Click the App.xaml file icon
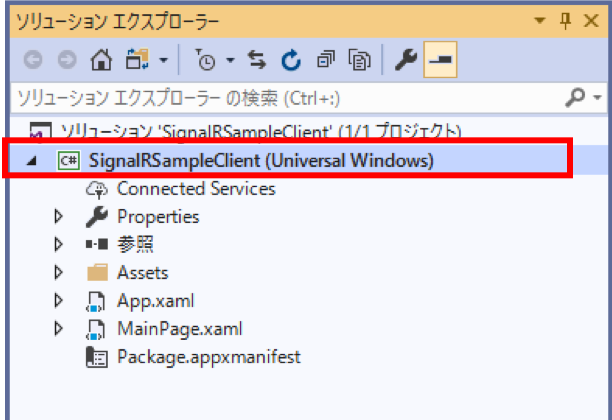The image size is (612, 420). click(96, 301)
